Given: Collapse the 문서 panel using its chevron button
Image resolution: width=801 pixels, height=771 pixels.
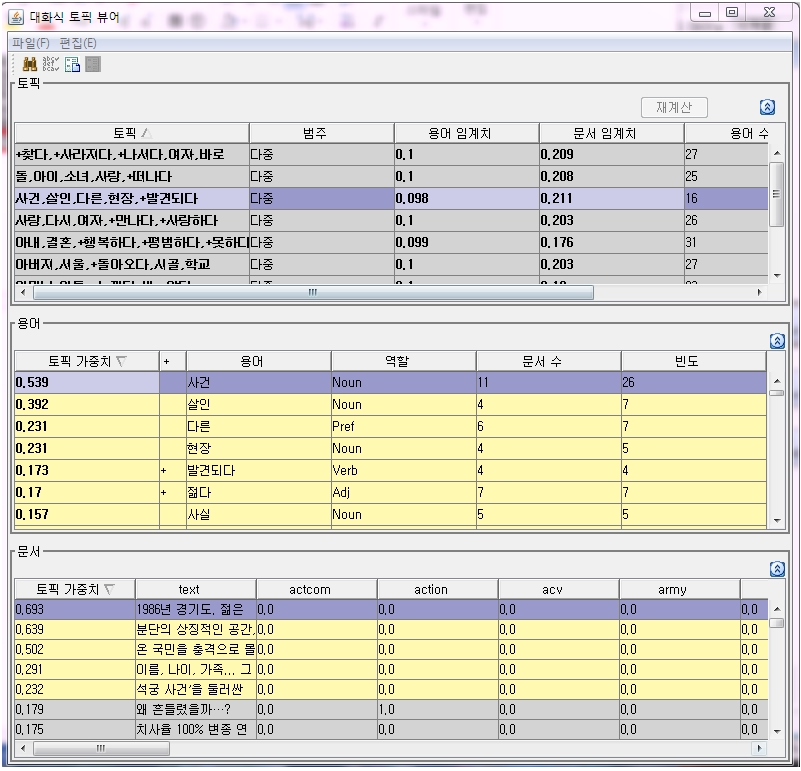Looking at the screenshot, I should pyautogui.click(x=776, y=569).
